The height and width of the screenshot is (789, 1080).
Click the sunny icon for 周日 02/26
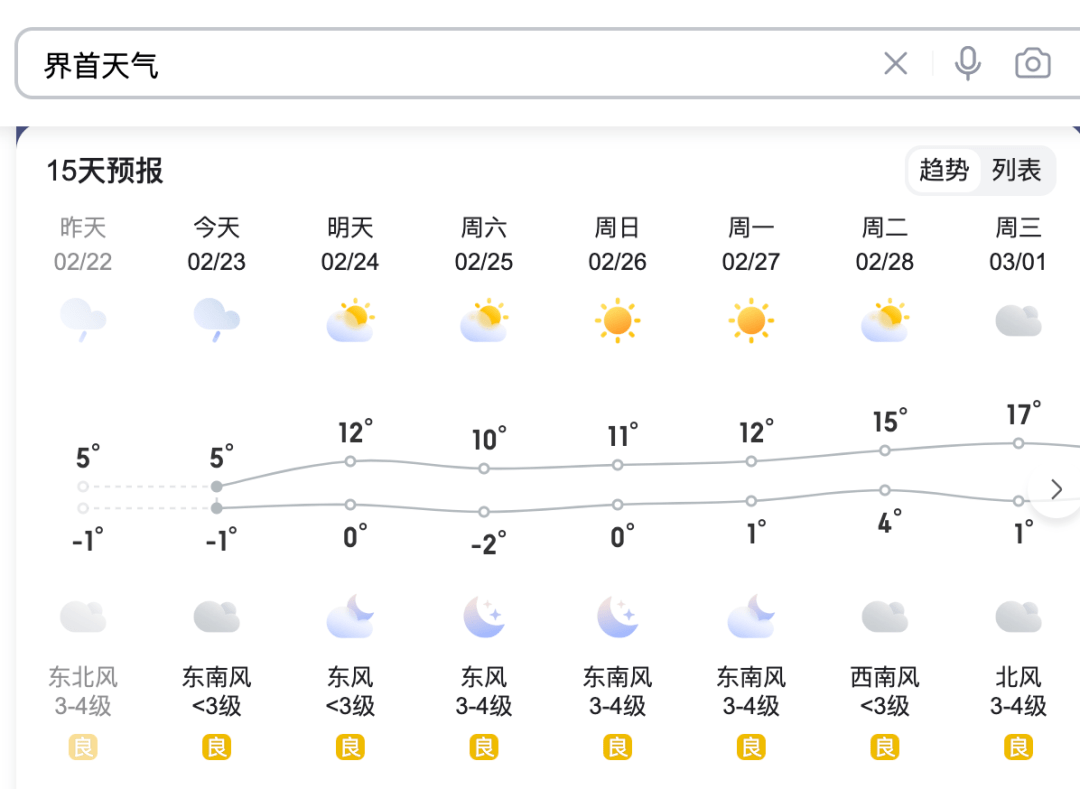[617, 320]
